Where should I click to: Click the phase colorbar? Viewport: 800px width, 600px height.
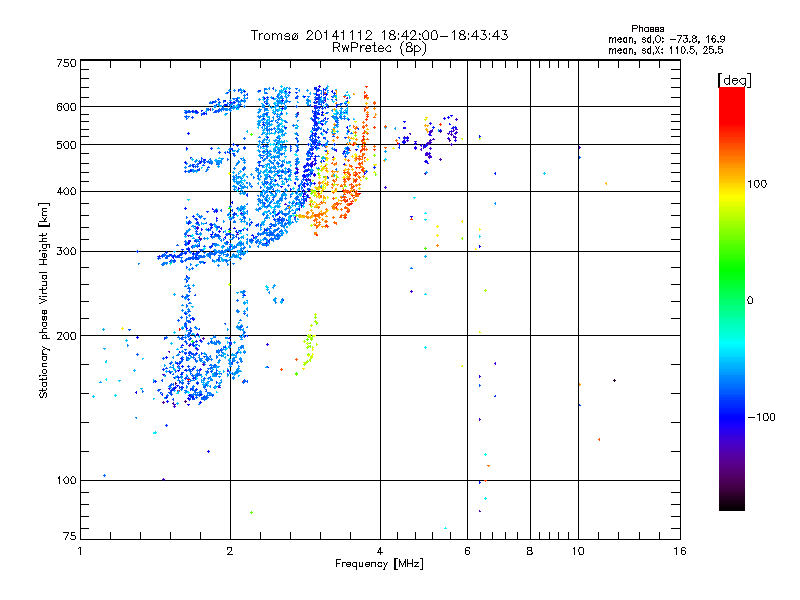point(732,299)
